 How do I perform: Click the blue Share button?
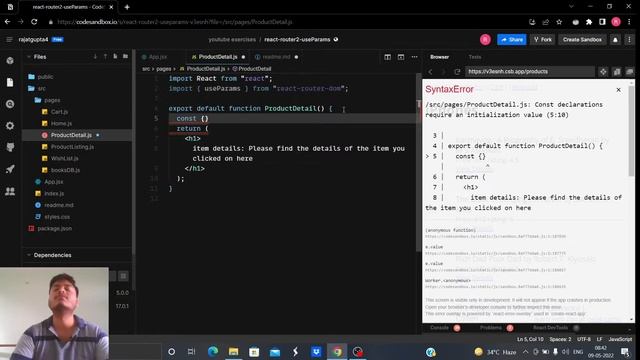click(512, 40)
